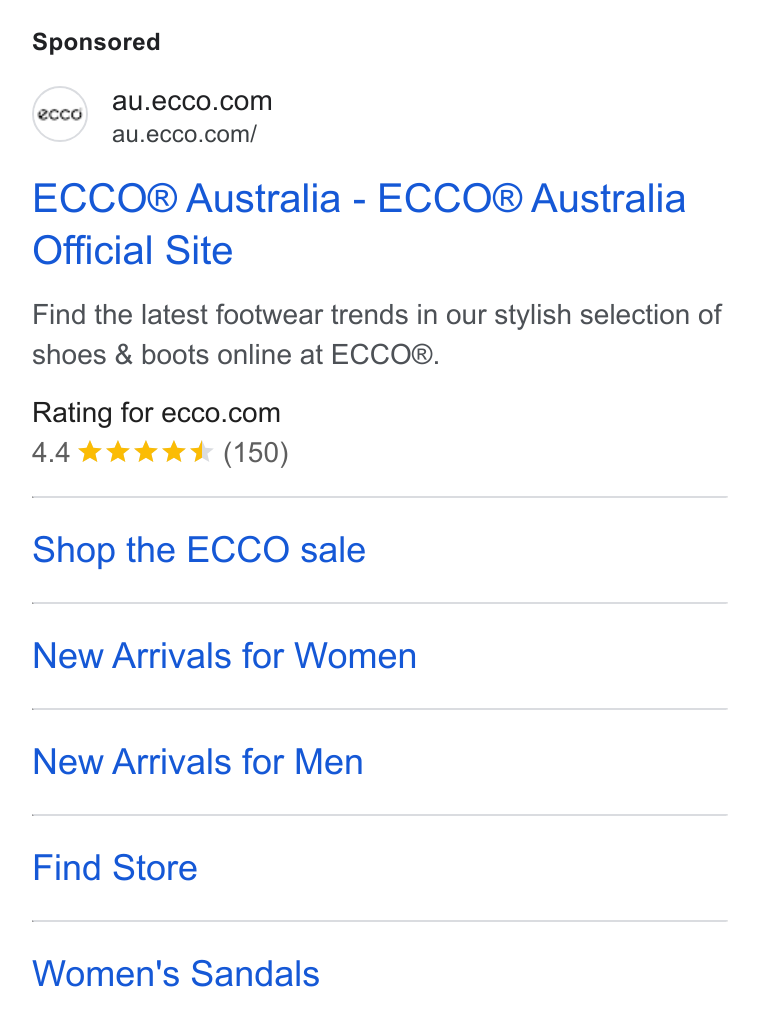
Task: Click the half-filled fifth rating star
Action: click(202, 452)
